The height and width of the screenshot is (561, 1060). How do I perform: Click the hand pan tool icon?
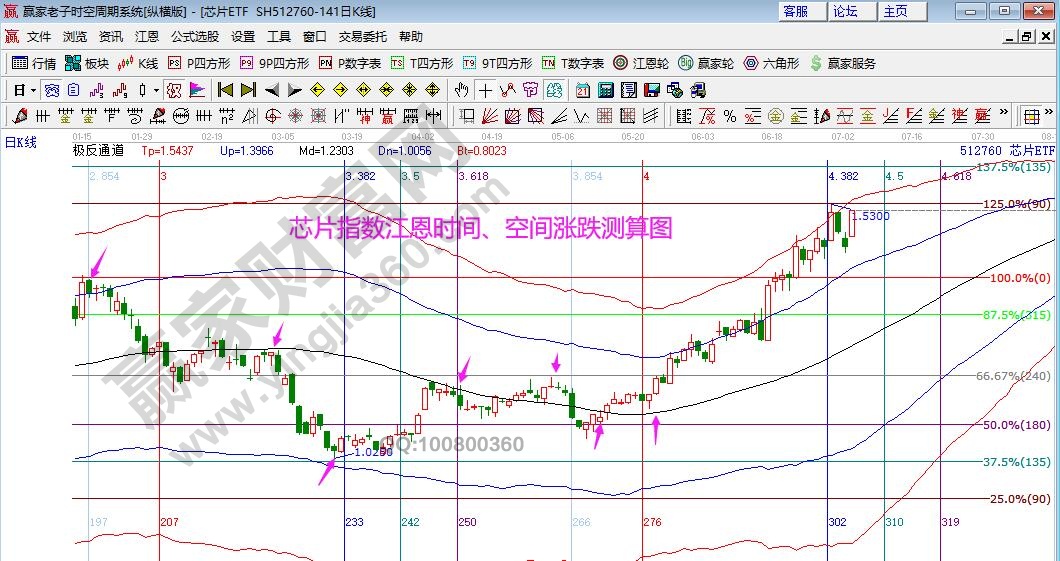pyautogui.click(x=461, y=90)
